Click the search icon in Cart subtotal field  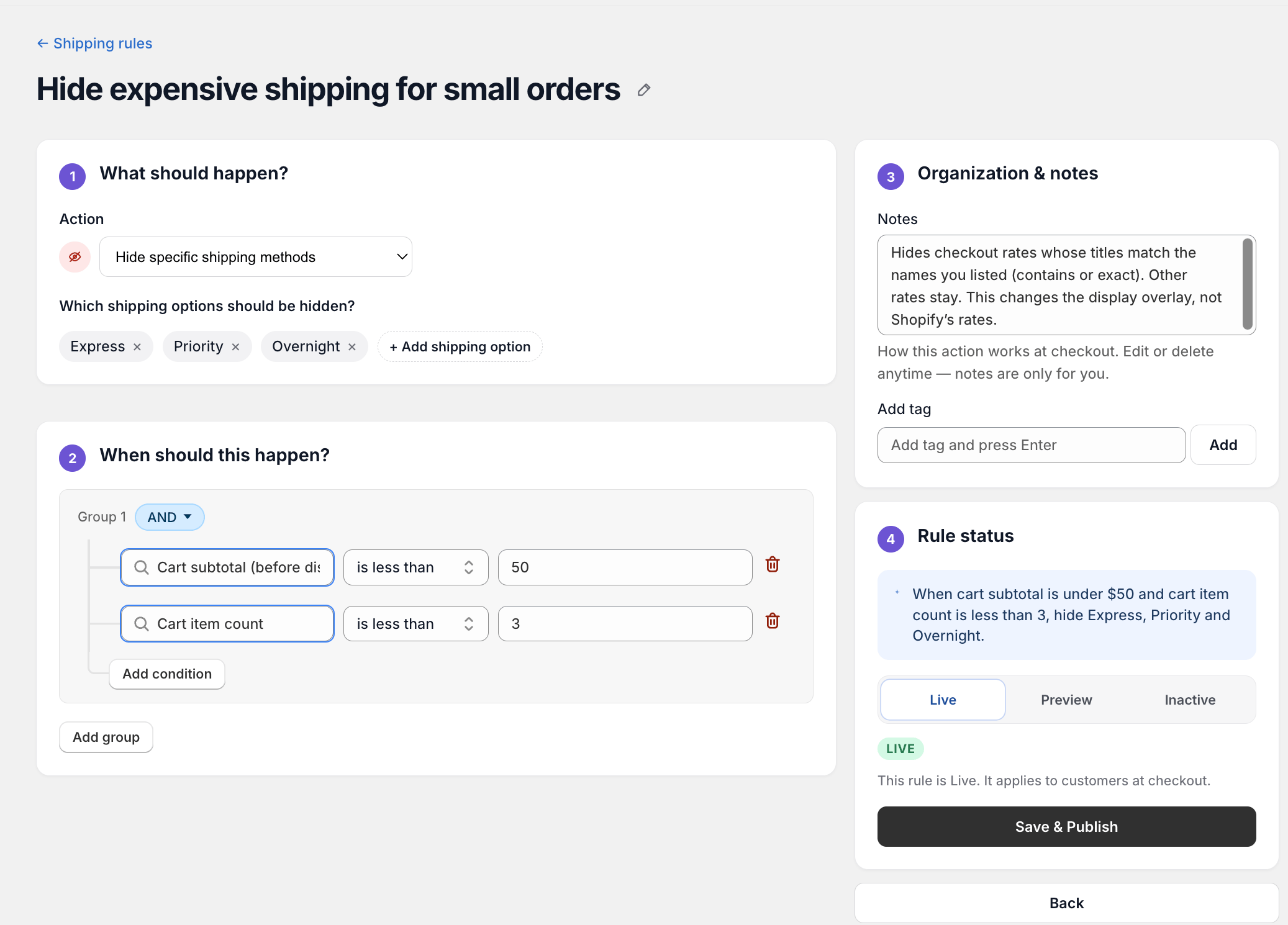tap(142, 567)
